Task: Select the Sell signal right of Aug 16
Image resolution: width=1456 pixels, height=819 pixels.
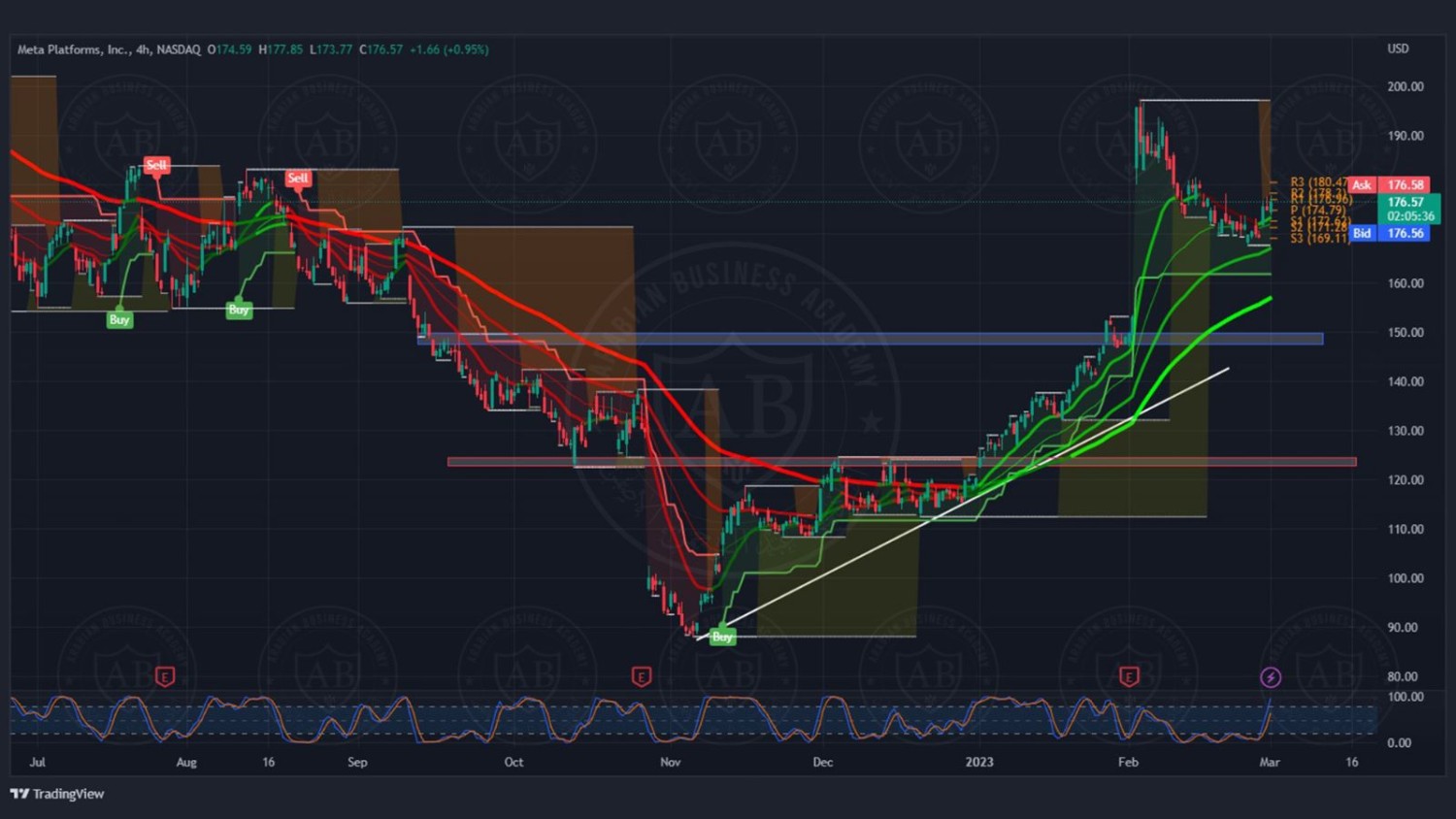Action: pyautogui.click(x=298, y=178)
